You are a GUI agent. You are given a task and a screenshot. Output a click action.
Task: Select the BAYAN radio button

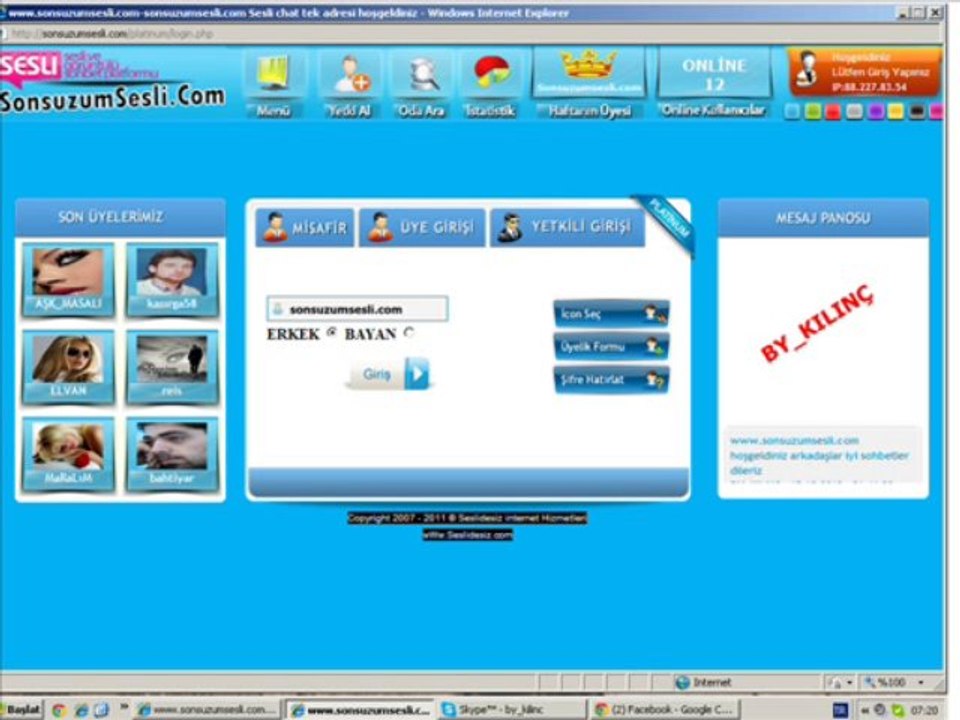tap(409, 332)
